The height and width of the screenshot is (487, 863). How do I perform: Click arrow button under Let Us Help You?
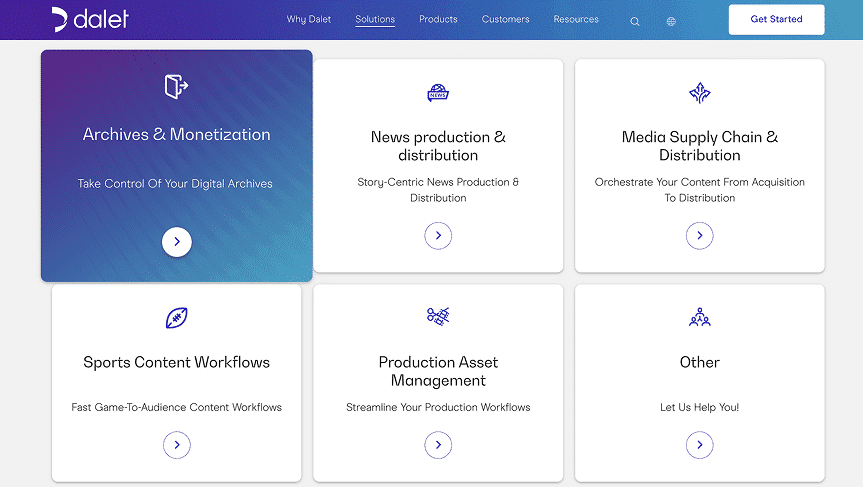[699, 445]
